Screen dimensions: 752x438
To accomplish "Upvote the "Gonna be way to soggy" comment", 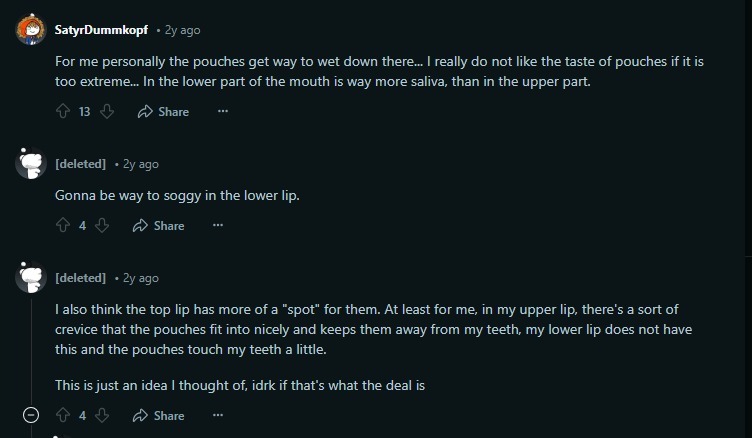I will [63, 226].
